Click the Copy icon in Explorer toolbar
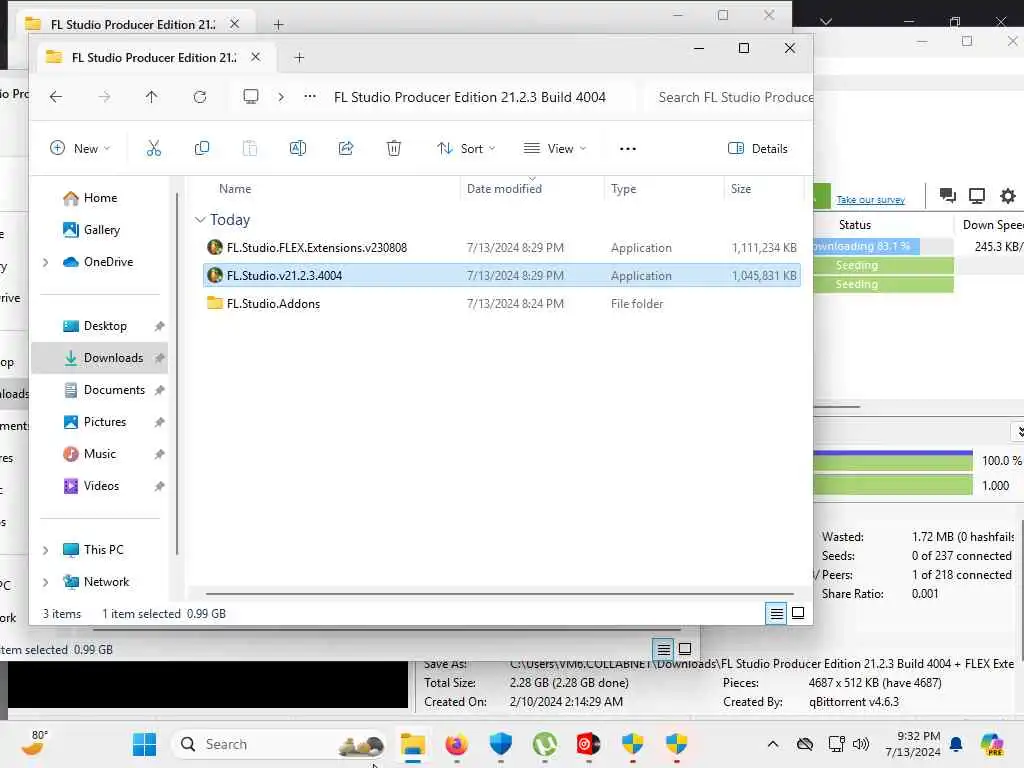This screenshot has height=768, width=1024. coord(202,148)
